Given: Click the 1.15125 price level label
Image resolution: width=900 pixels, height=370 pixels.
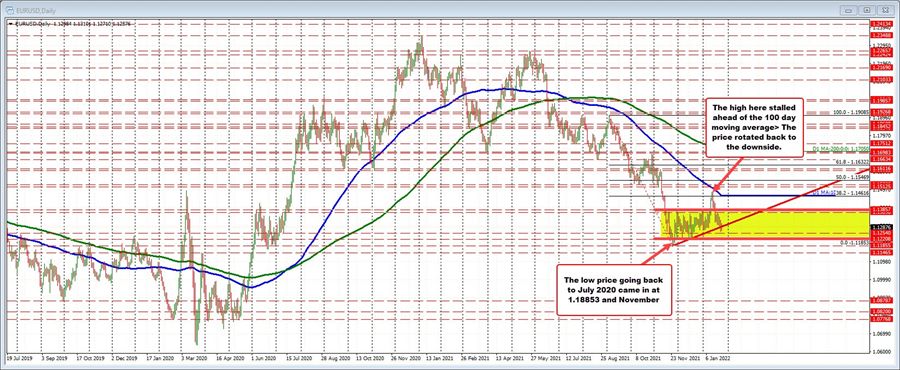Looking at the screenshot, I should (881, 185).
